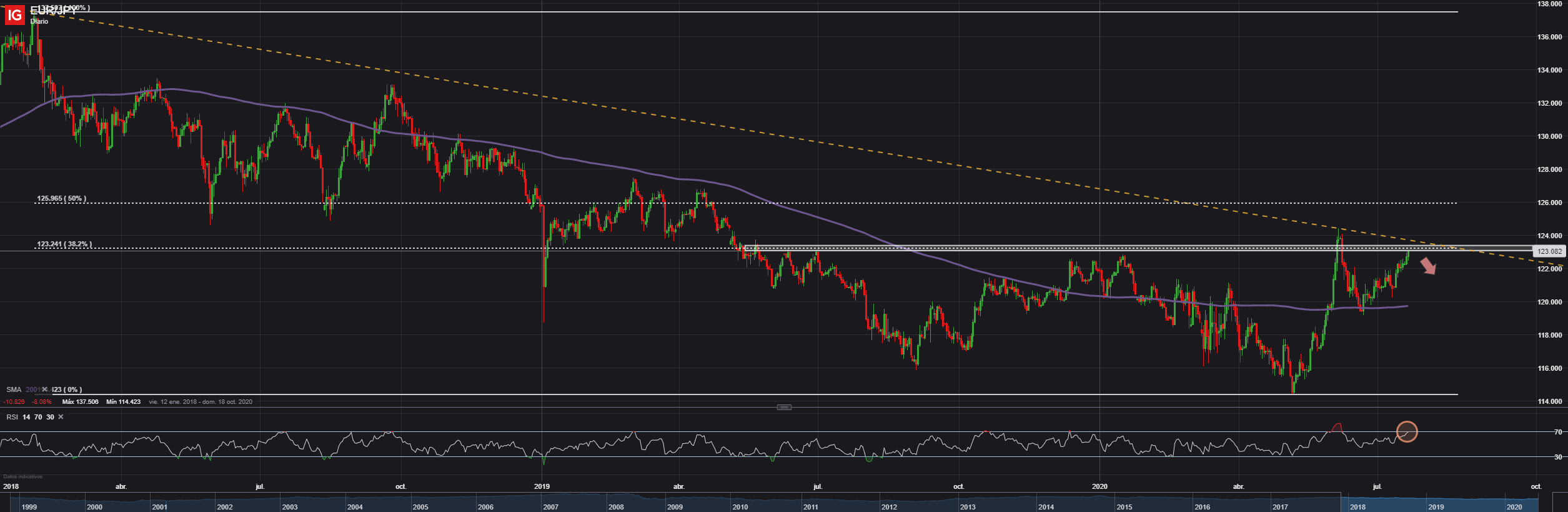Viewport: 1568px width, 512px height.
Task: Jump to 2014 in the navigator strip
Action: coord(1046,507)
